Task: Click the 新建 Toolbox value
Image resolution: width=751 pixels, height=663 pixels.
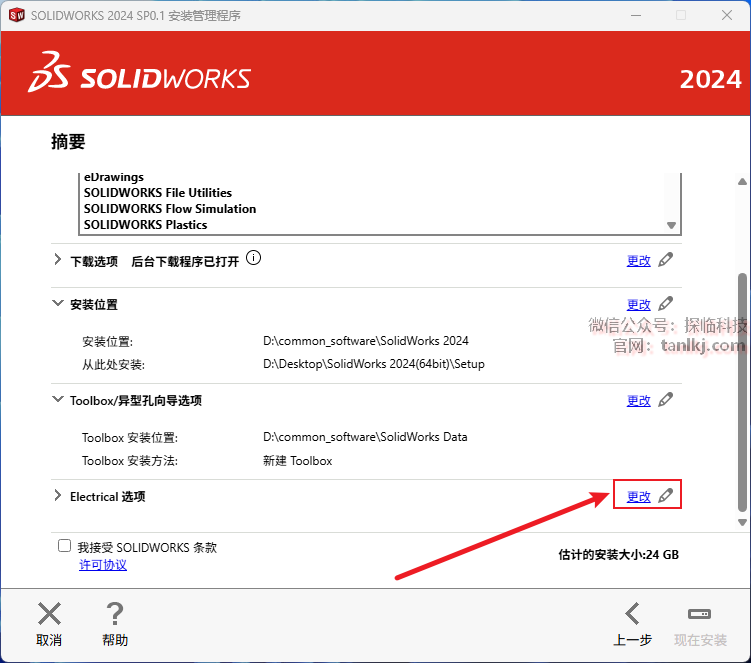Action: point(297,461)
